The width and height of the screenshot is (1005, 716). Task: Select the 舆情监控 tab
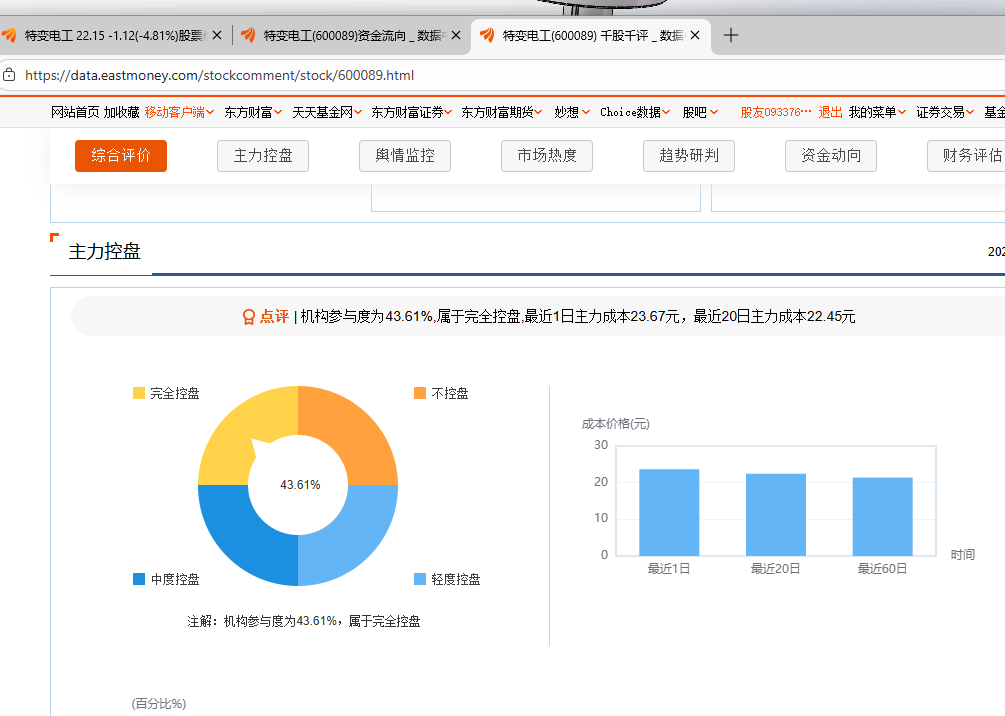pos(405,156)
